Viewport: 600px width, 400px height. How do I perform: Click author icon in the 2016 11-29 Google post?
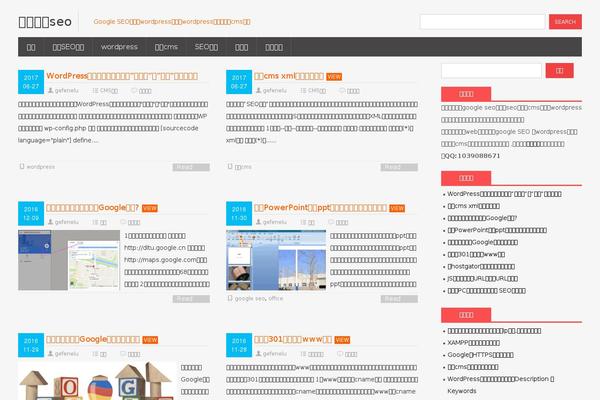51,354
